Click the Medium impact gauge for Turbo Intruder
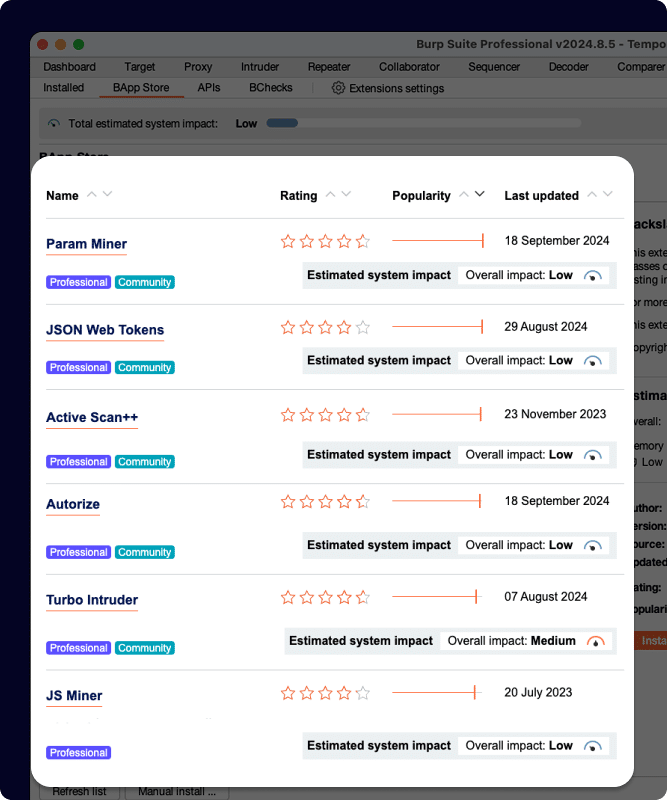This screenshot has width=667, height=800. (x=596, y=641)
